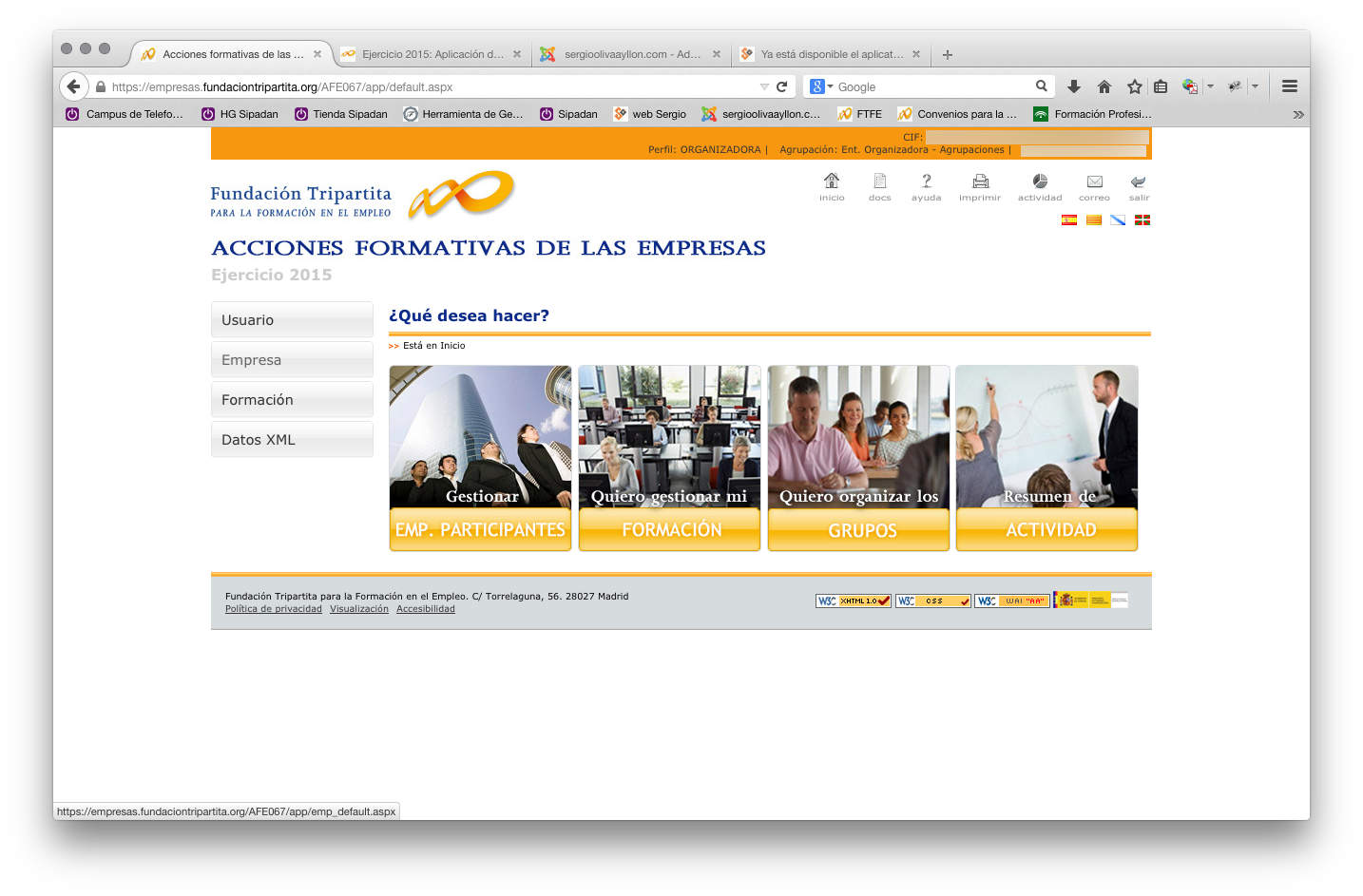Image resolution: width=1363 pixels, height=896 pixels.
Task: Bookmark this page with the star icon
Action: tap(1135, 86)
